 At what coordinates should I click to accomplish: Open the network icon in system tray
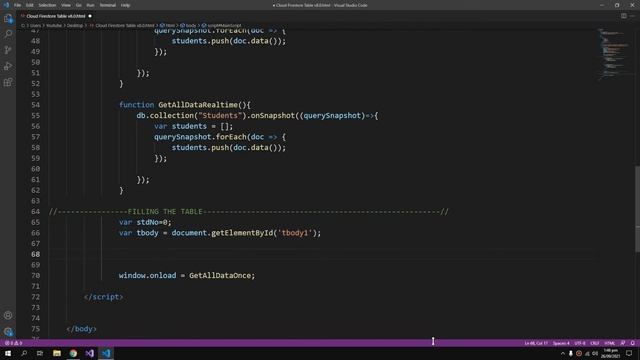(x=587, y=353)
